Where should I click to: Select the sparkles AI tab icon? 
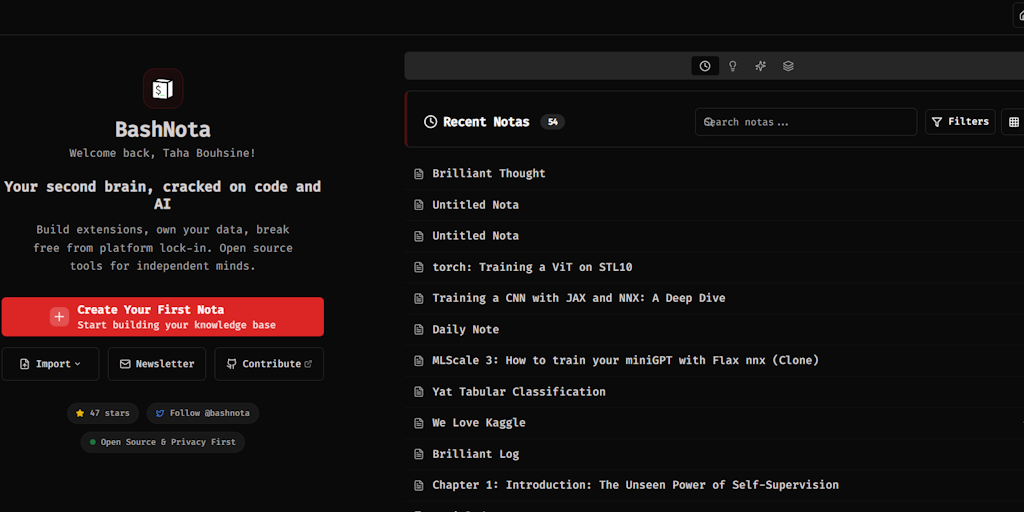coord(760,66)
